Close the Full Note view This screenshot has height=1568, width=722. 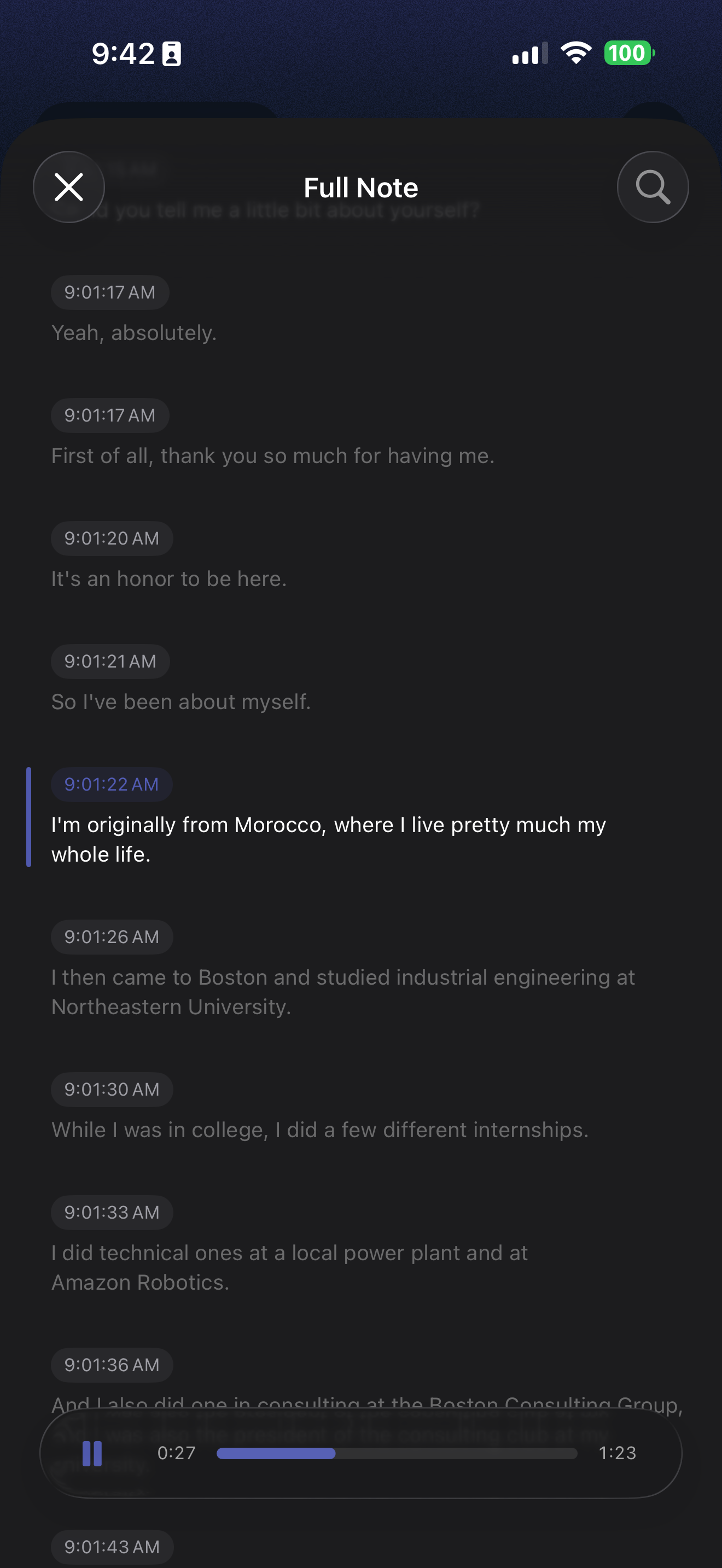pos(69,187)
